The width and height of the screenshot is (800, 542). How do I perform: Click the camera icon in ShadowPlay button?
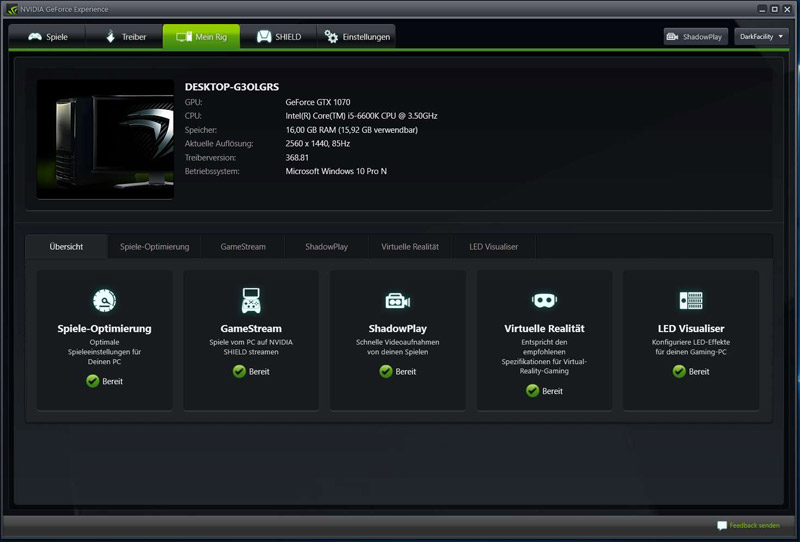pos(672,37)
